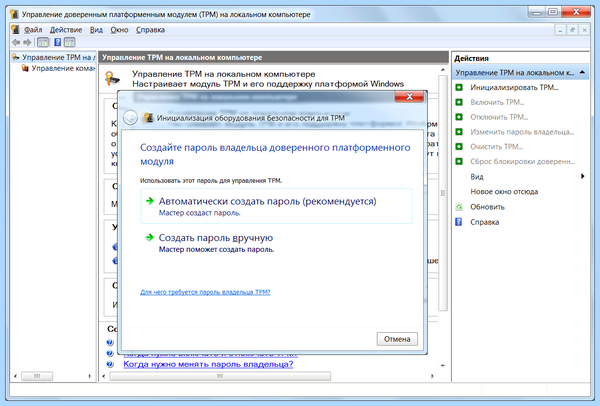The height and width of the screenshot is (406, 600).
Task: Open link 'Когда нужно менять пароль владельца?'
Action: (208, 364)
